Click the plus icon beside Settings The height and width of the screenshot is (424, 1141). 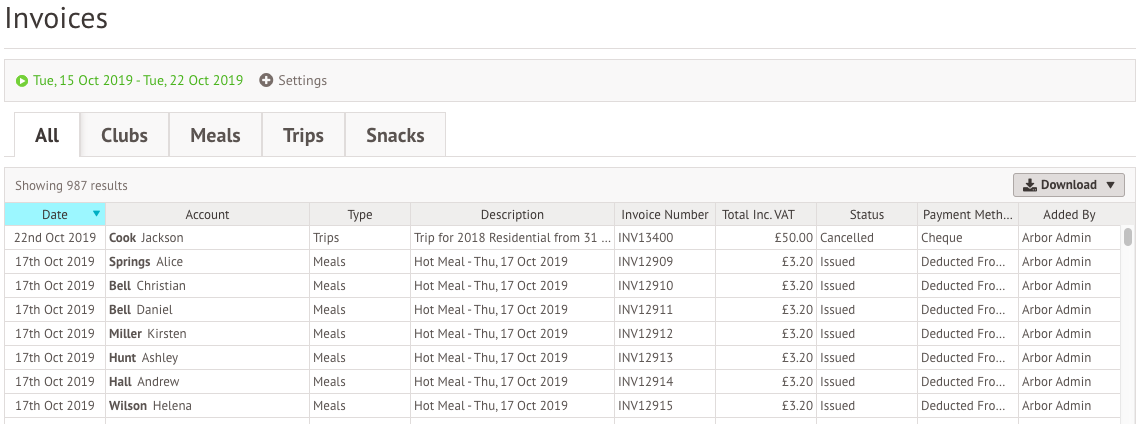[x=266, y=81]
